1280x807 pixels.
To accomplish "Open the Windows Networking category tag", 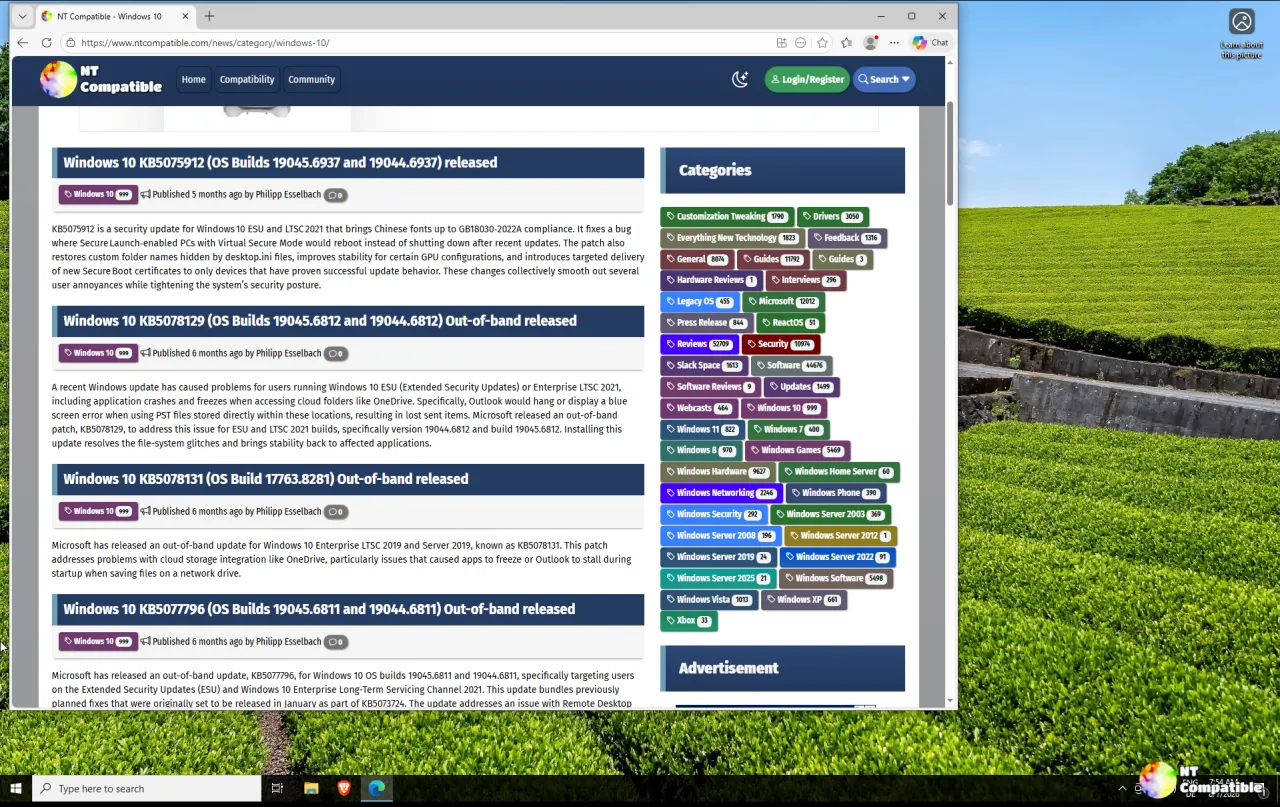I will coord(722,493).
